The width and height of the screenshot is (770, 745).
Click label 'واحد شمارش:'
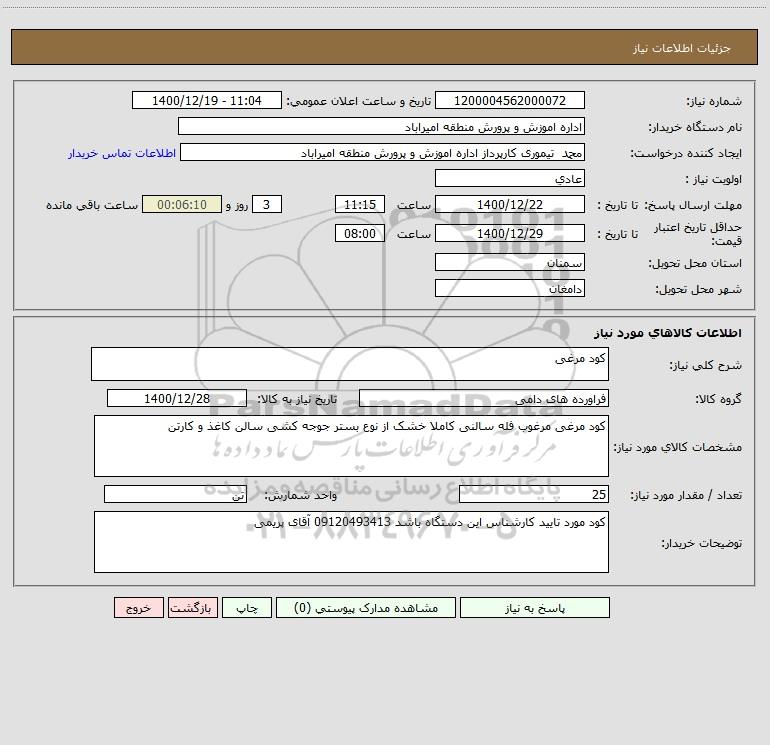301,495
